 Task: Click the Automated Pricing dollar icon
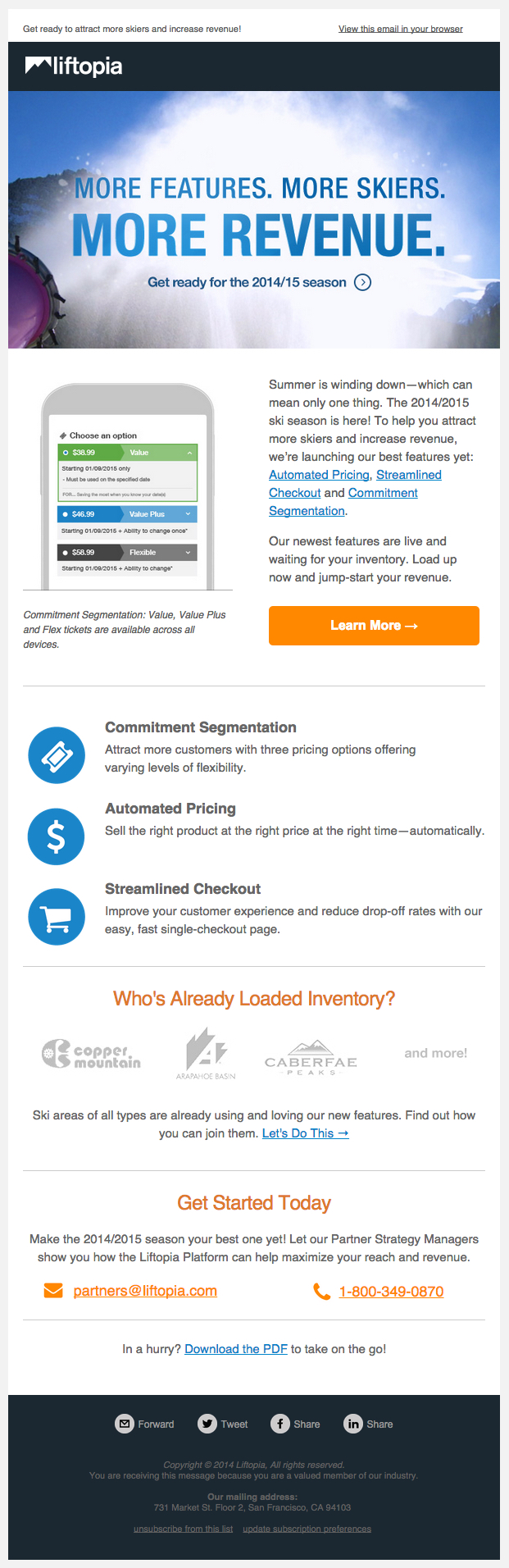click(57, 836)
